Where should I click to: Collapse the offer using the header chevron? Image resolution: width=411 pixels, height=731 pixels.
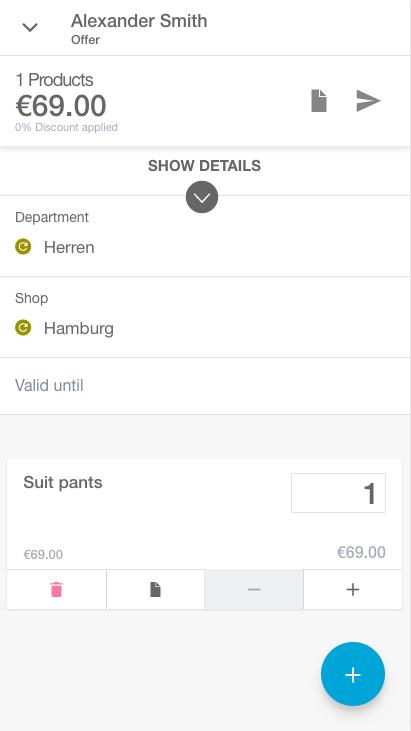click(x=30, y=28)
